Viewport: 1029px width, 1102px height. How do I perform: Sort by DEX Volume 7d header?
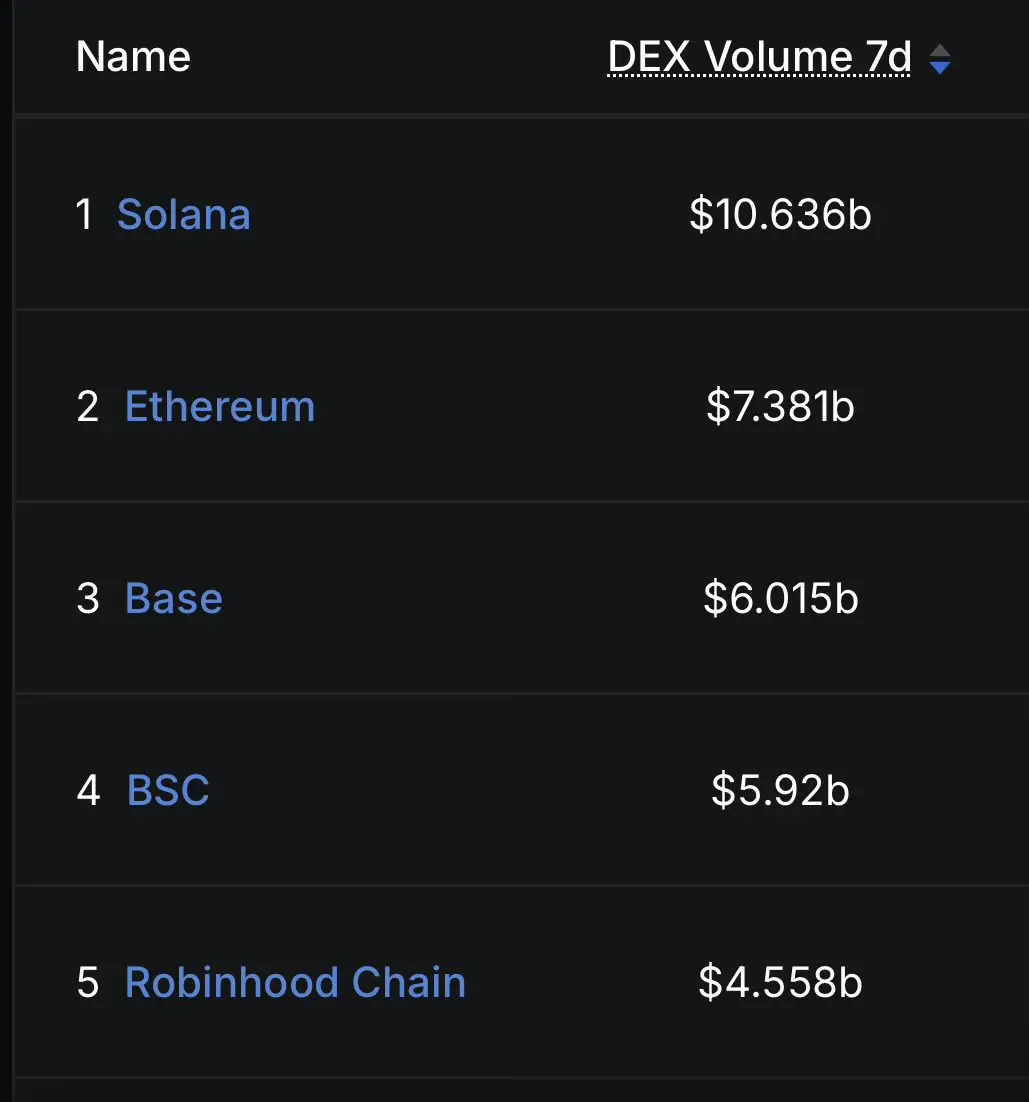(x=759, y=57)
